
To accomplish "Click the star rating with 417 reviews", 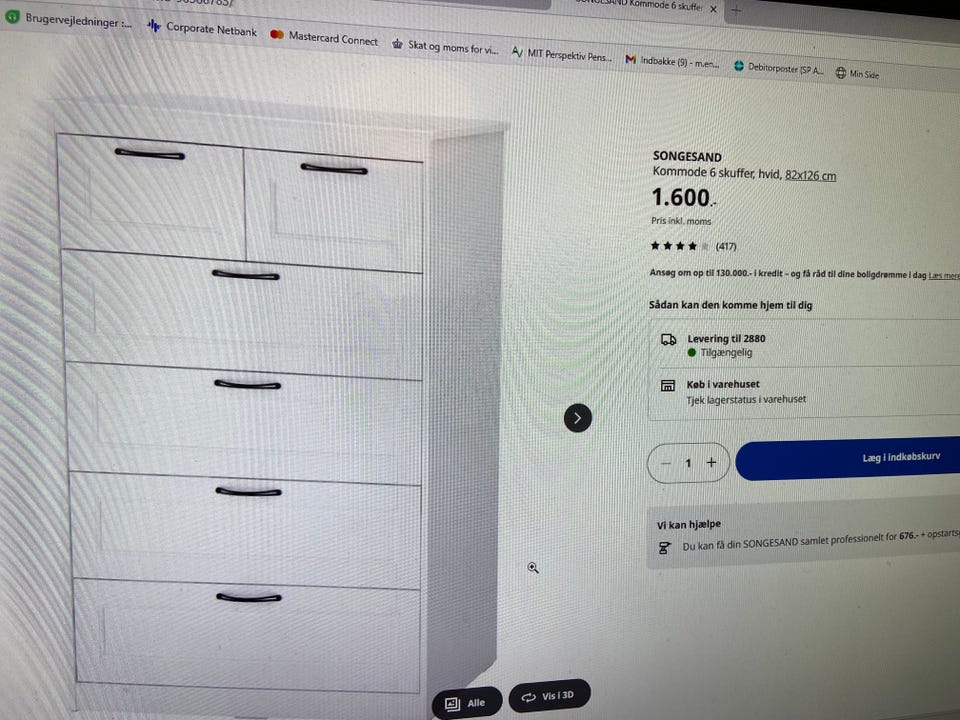I will pyautogui.click(x=693, y=246).
